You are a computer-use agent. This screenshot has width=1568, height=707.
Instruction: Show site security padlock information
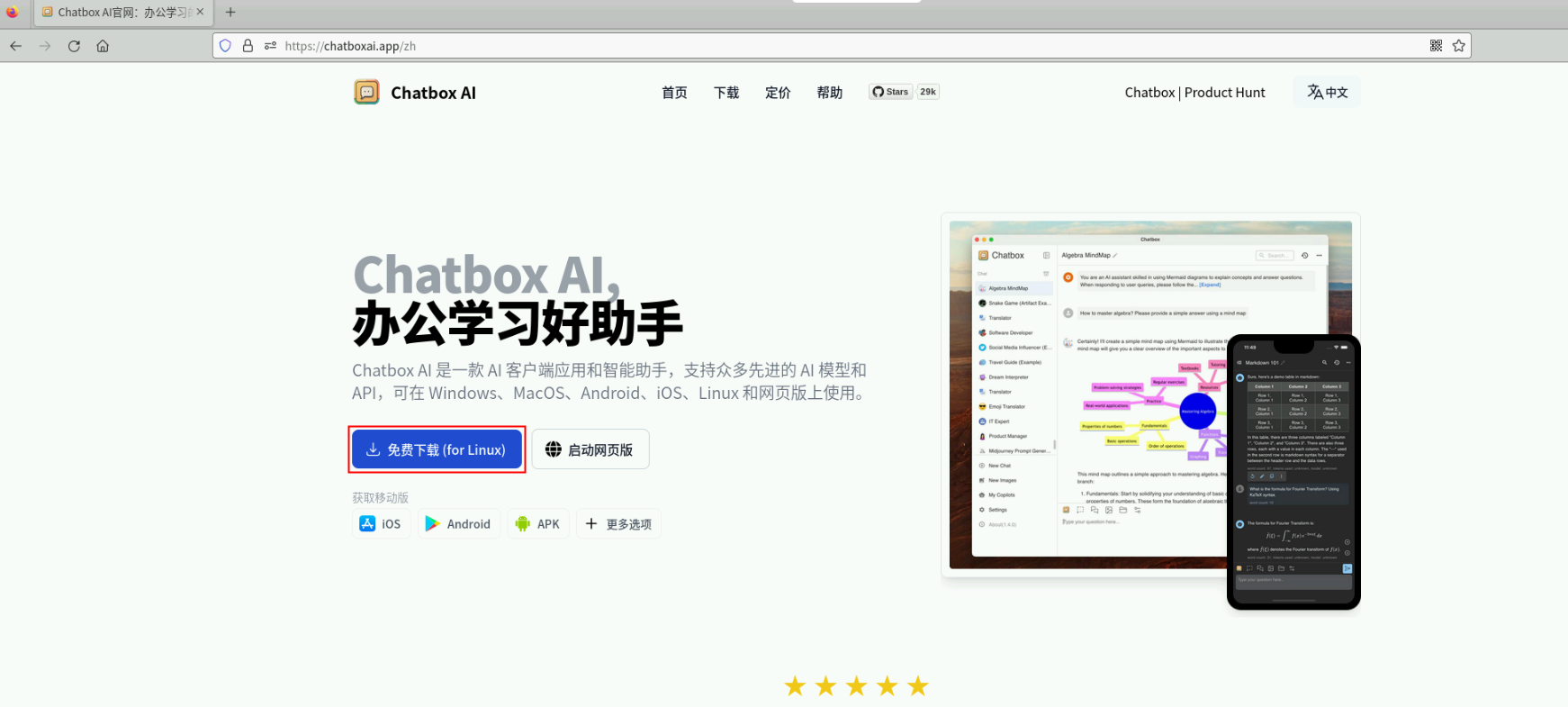click(x=248, y=46)
